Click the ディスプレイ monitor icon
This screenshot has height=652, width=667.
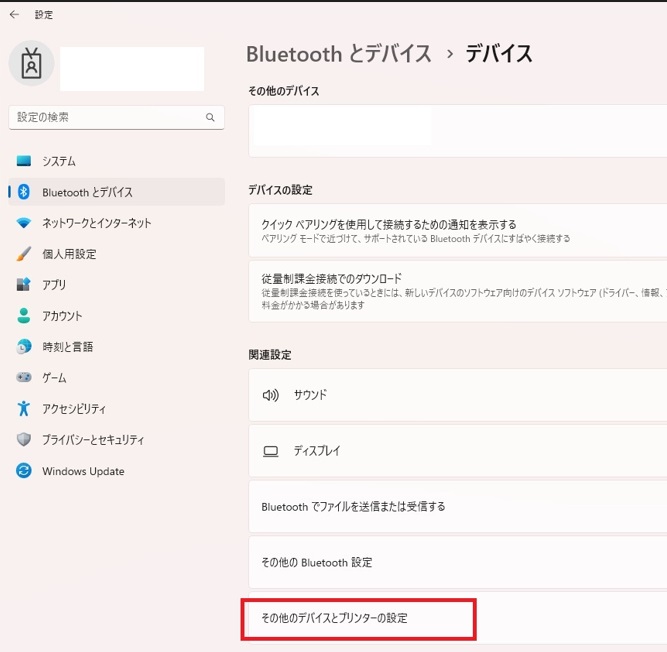click(271, 451)
